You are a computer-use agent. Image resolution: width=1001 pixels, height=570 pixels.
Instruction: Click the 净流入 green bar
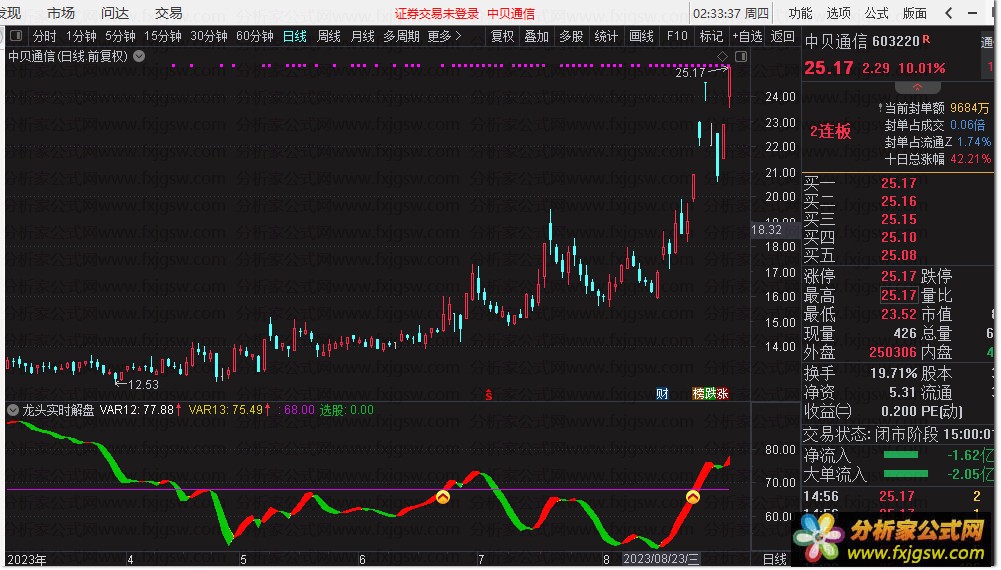901,455
